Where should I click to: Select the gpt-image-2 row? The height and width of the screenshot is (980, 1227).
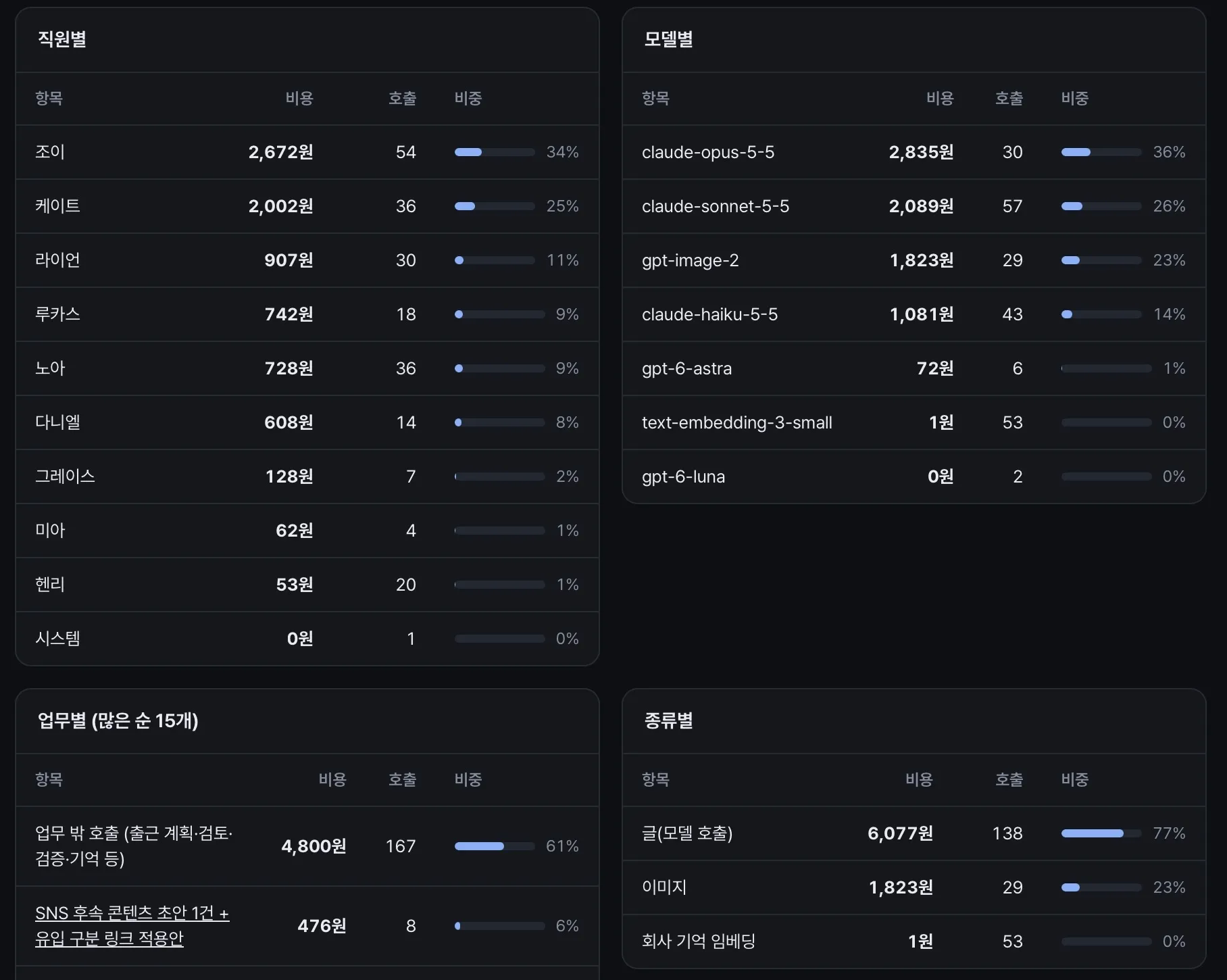pyautogui.click(x=914, y=260)
